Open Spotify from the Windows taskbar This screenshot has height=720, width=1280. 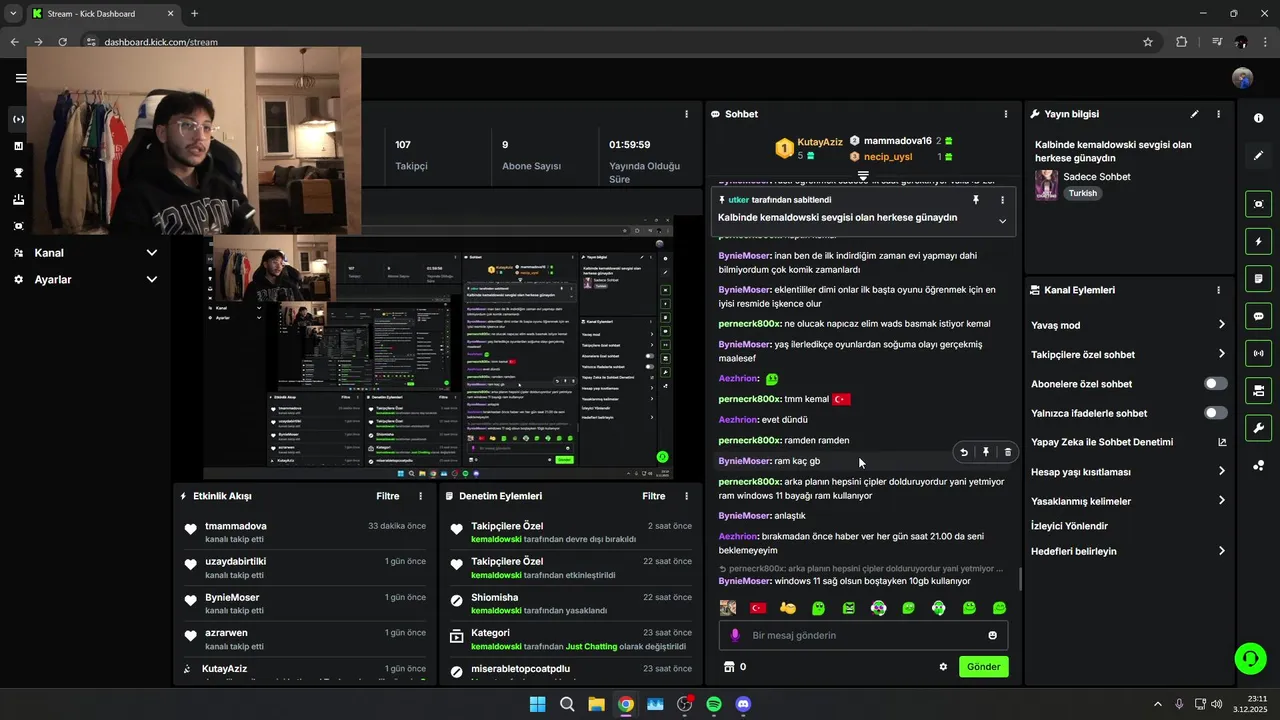(714, 704)
